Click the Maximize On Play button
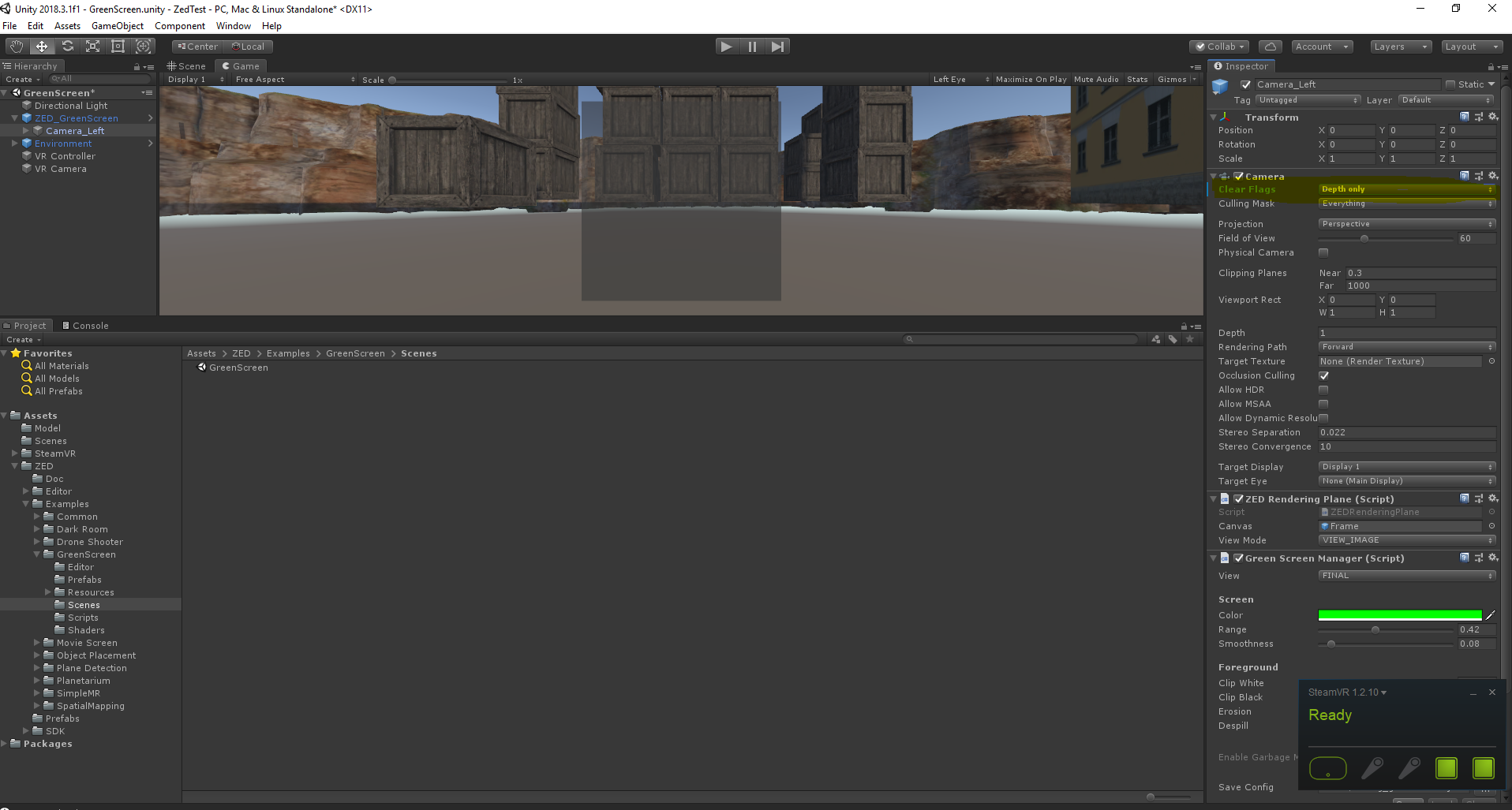1512x810 pixels. [1030, 79]
